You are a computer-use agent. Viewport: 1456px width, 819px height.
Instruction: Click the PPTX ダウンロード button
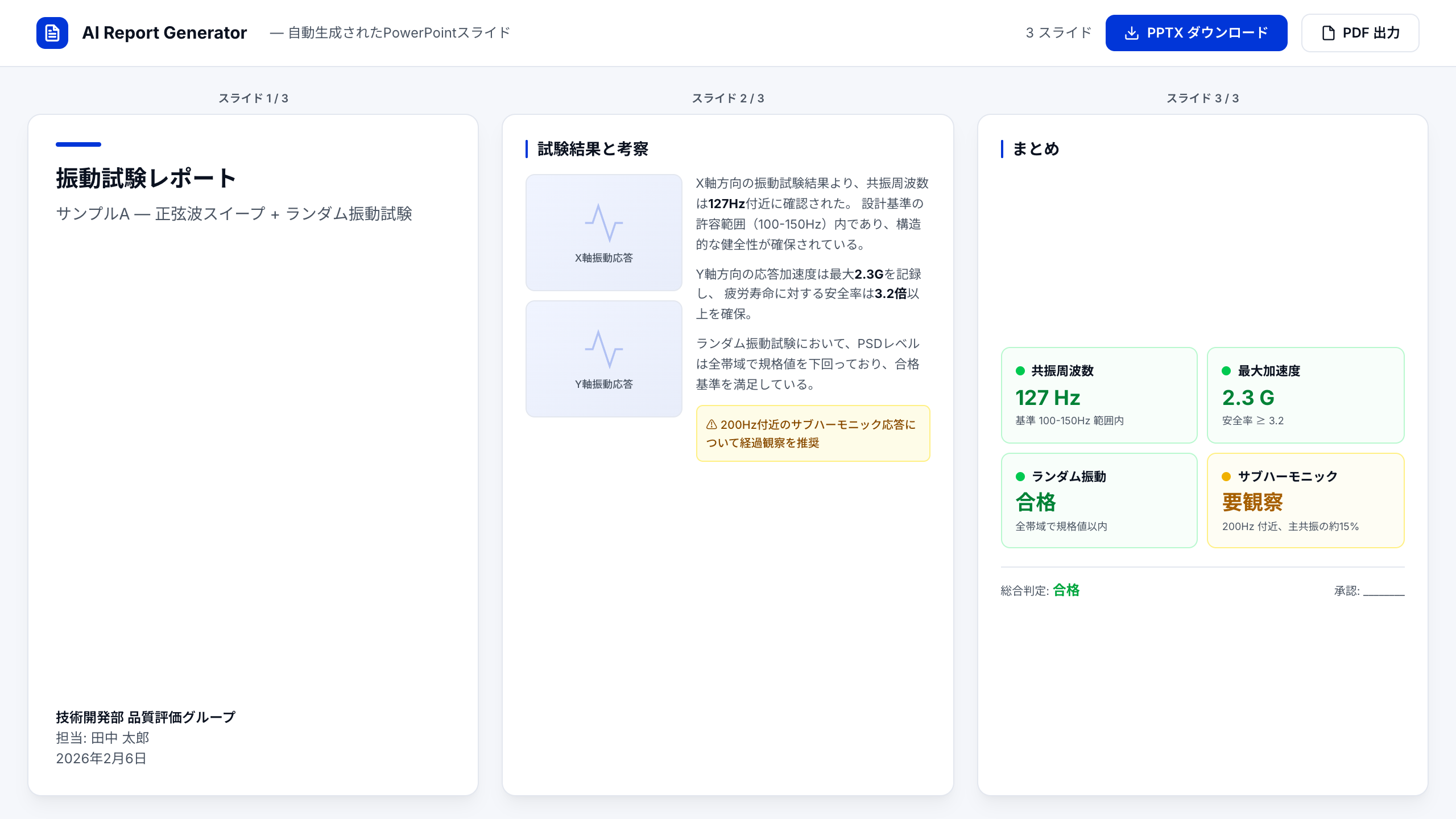(x=1196, y=32)
